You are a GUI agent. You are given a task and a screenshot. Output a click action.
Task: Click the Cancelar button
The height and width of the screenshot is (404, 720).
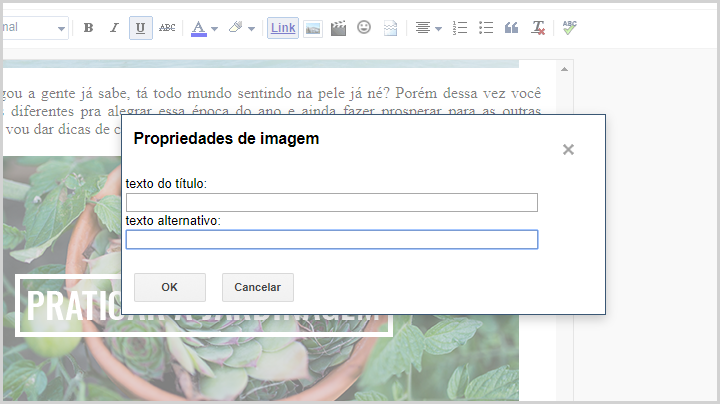click(x=258, y=287)
